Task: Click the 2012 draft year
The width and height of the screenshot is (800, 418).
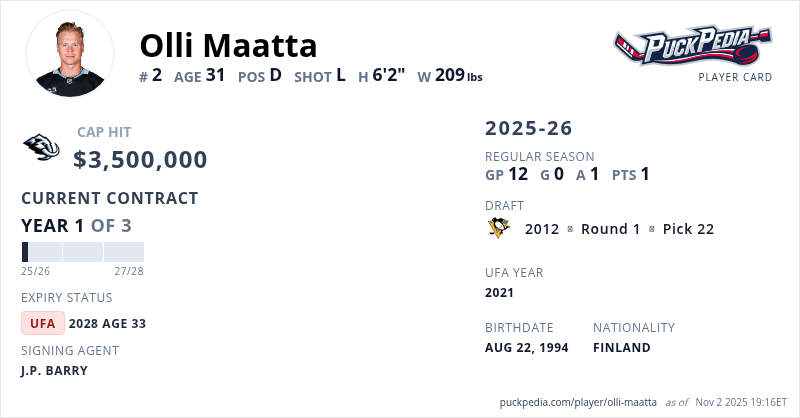Action: coord(541,229)
